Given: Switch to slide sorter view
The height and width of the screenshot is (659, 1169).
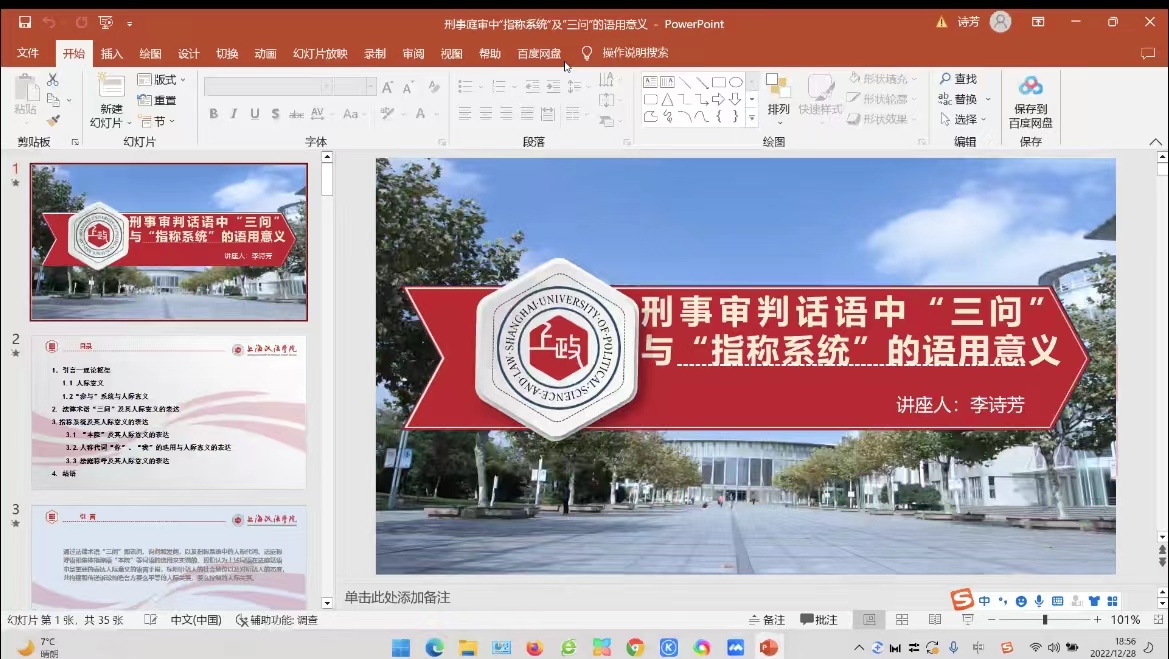Looking at the screenshot, I should (x=902, y=620).
